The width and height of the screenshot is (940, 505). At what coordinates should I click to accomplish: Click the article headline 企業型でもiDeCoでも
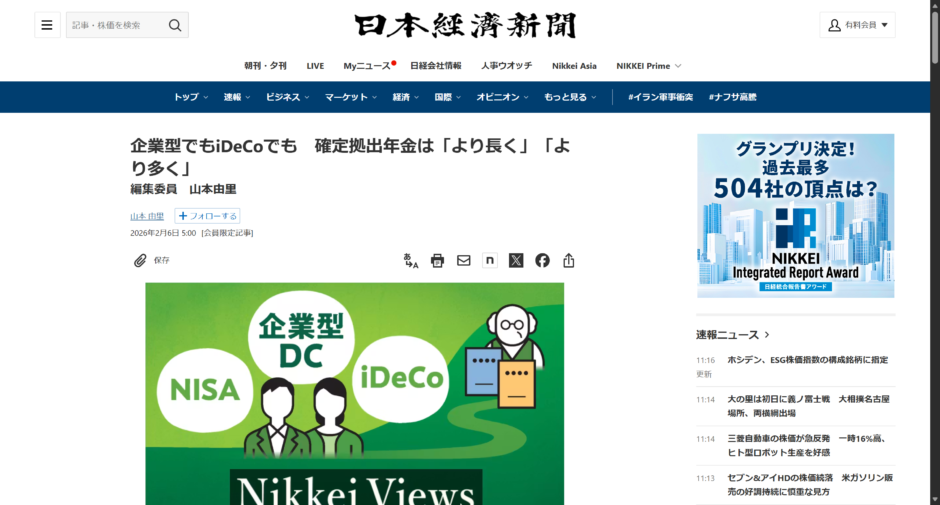351,157
